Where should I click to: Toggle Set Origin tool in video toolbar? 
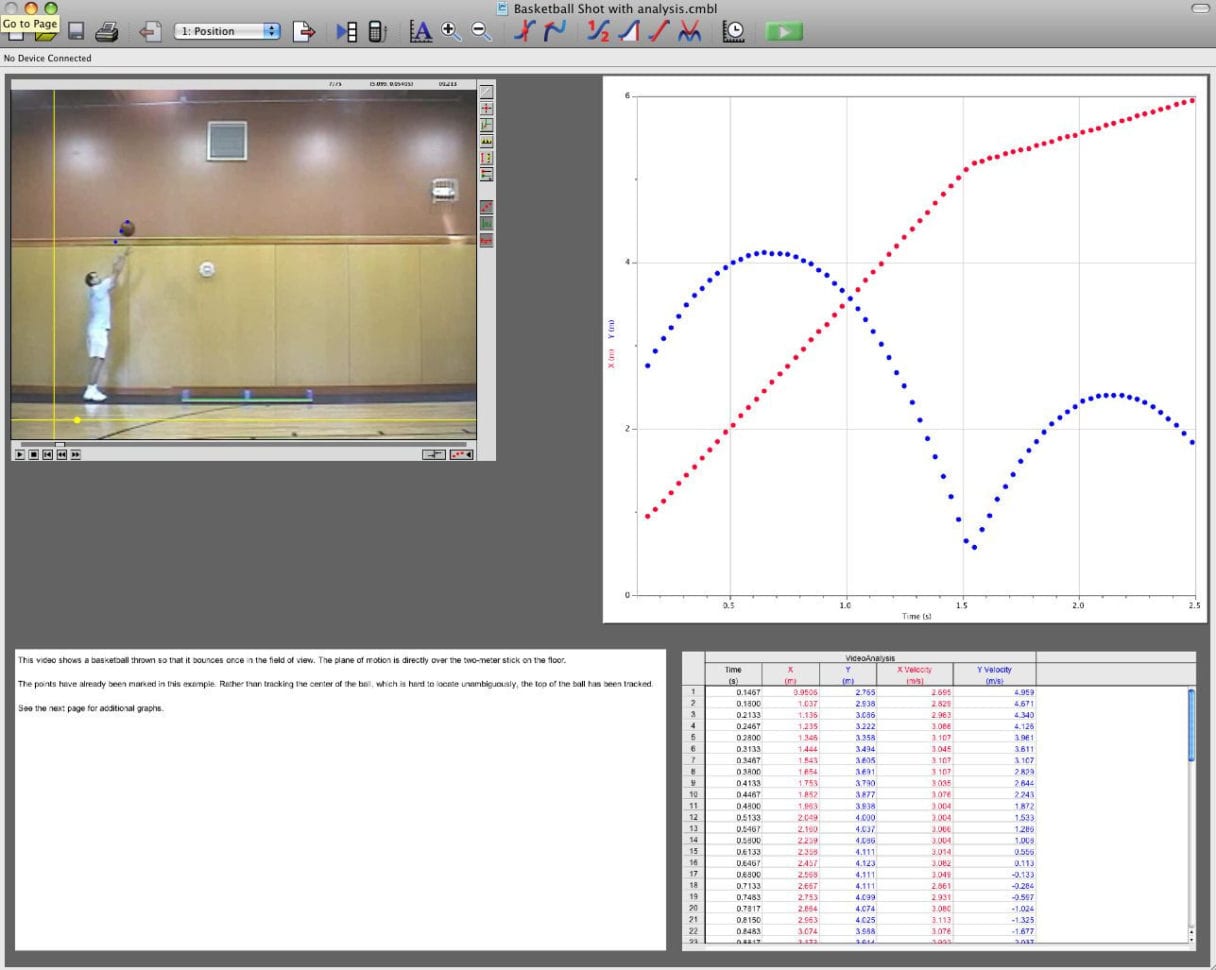tap(487, 125)
